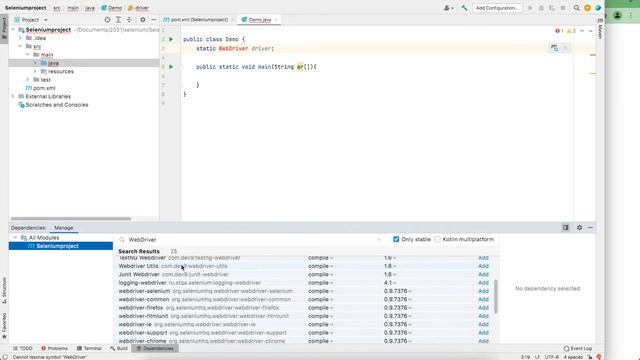Select pom.xml in project tree
This screenshot has width=640, height=360.
40,88
